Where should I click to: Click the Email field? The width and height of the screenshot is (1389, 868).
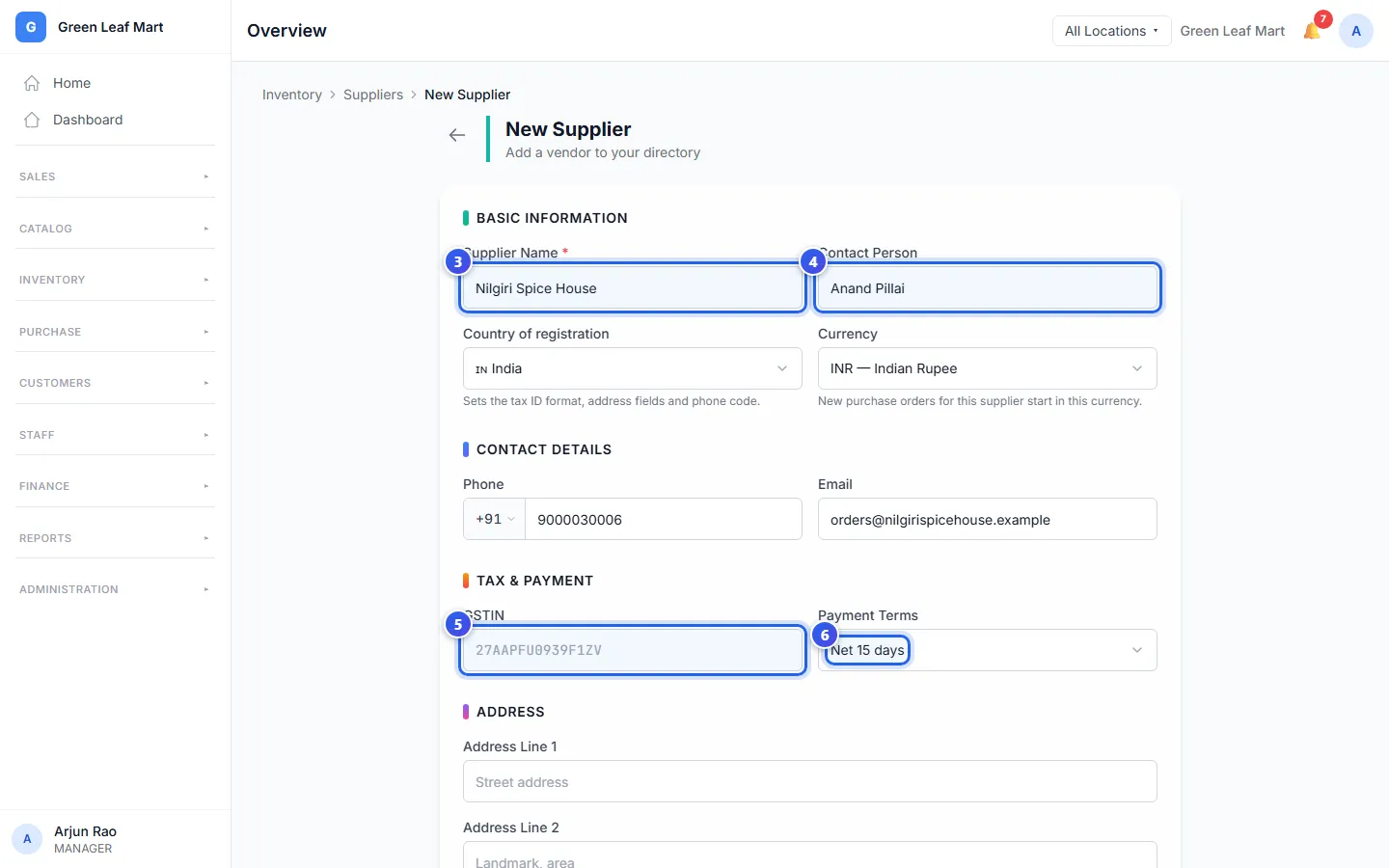click(988, 519)
